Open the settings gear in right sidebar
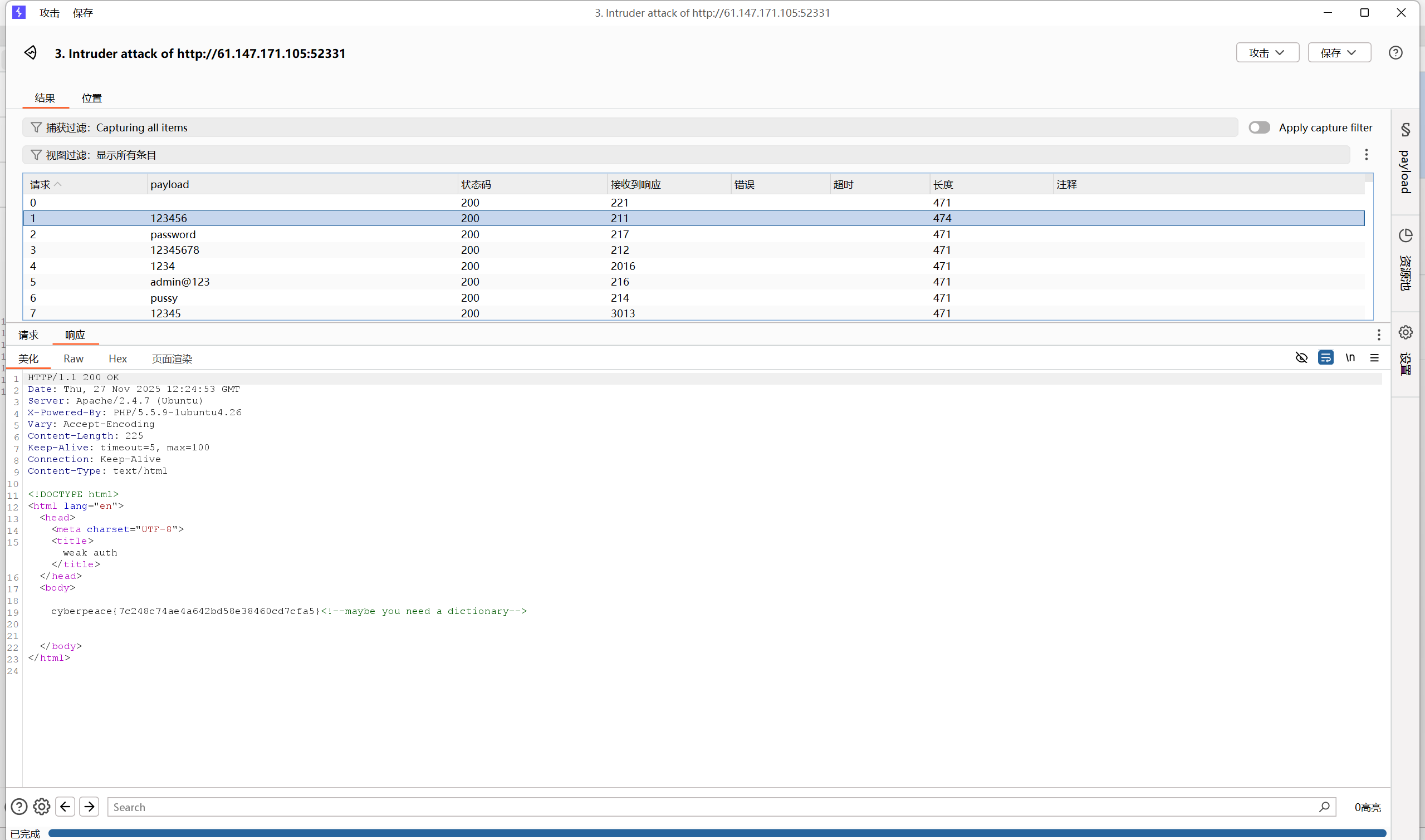This screenshot has width=1425, height=840. coord(1405,332)
